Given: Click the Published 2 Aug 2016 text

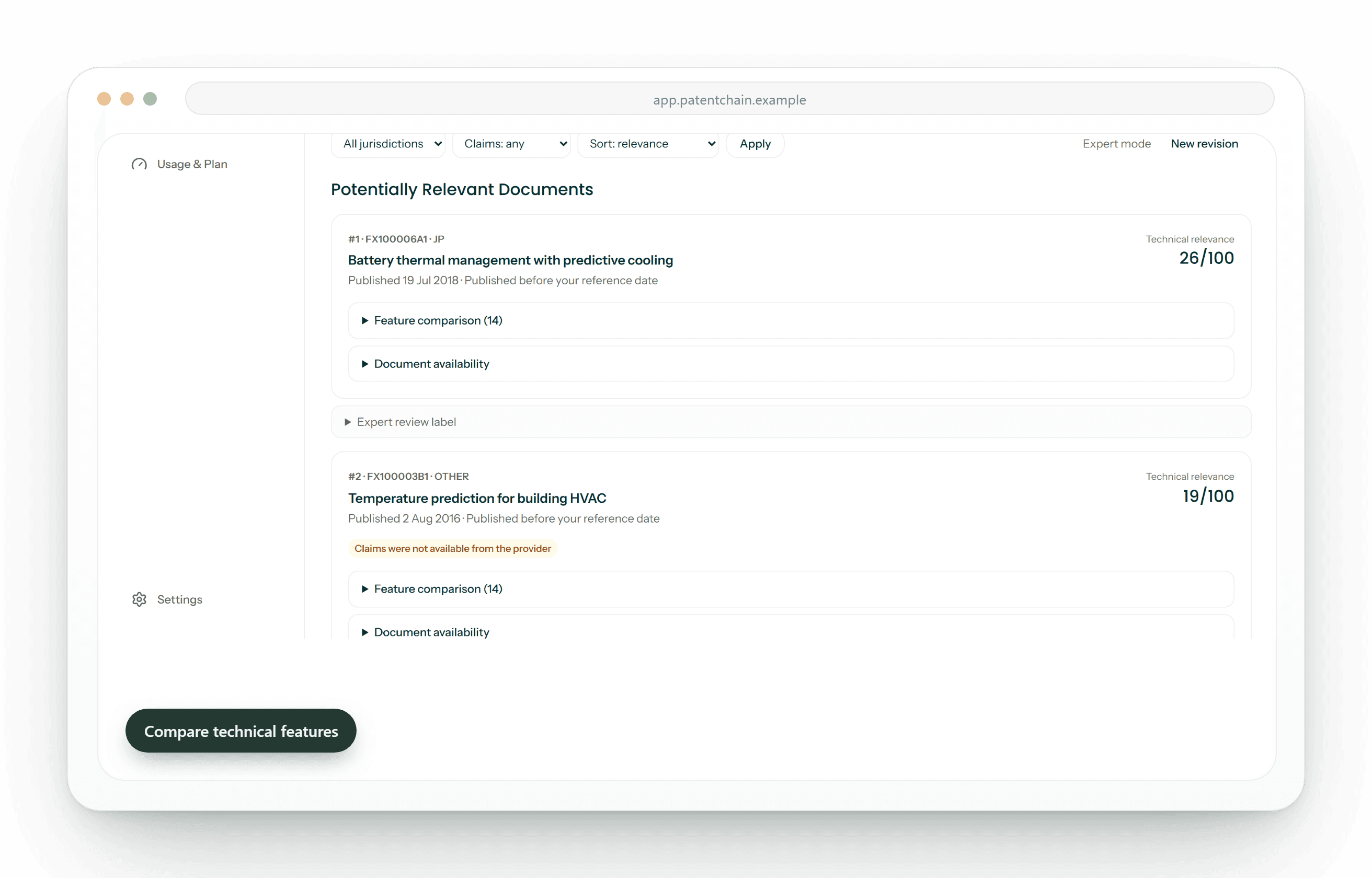Looking at the screenshot, I should (x=404, y=518).
